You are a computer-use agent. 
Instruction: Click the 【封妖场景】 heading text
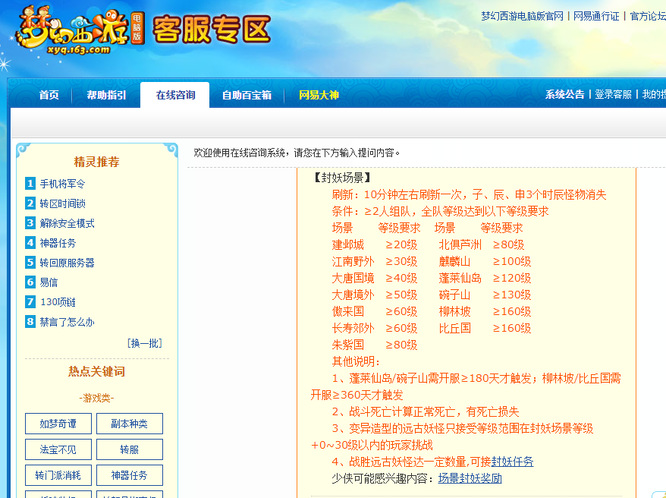(x=342, y=178)
